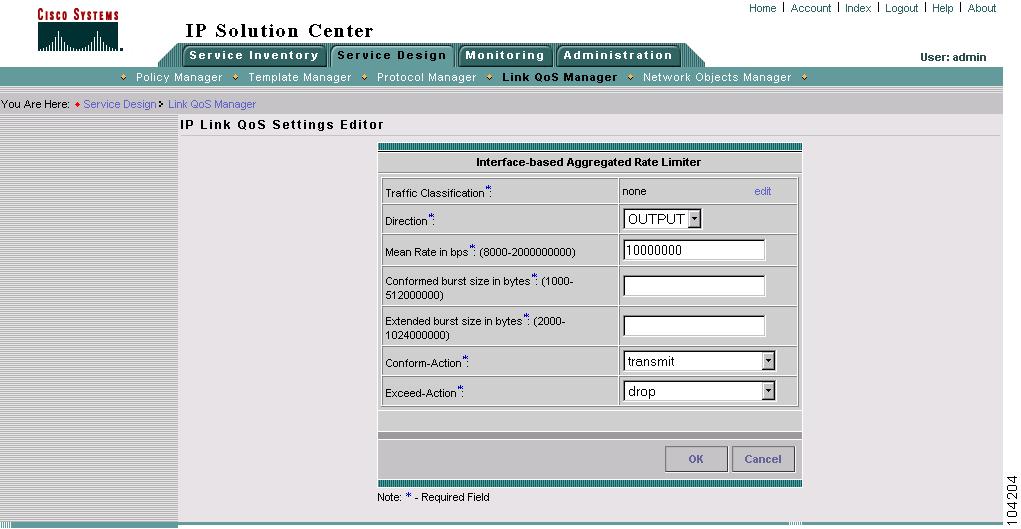The width and height of the screenshot is (1021, 529).
Task: Select the Service Design tab
Action: [x=391, y=55]
